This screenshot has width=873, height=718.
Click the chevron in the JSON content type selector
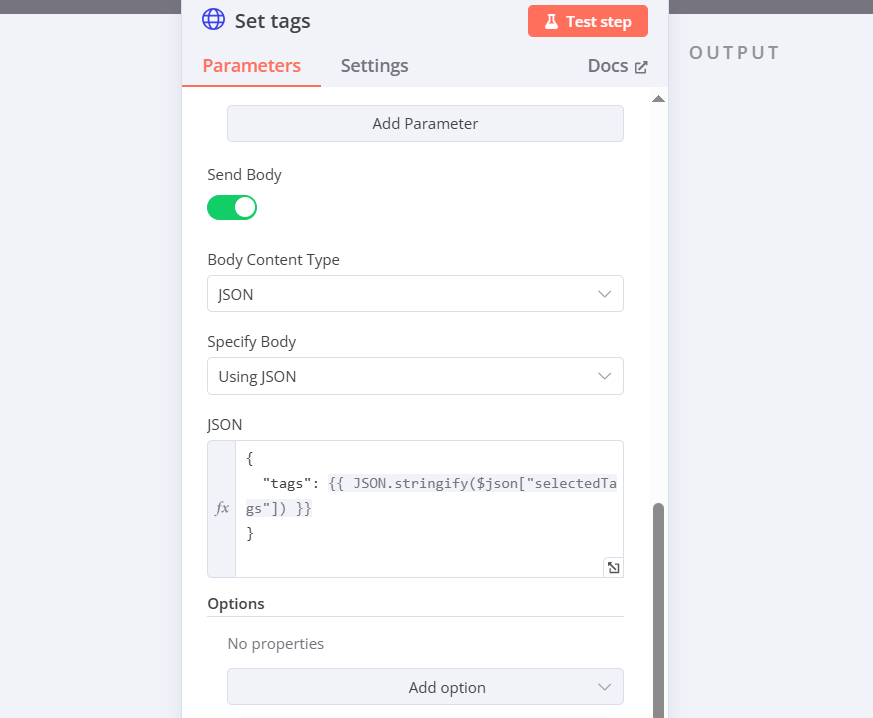pyautogui.click(x=605, y=294)
